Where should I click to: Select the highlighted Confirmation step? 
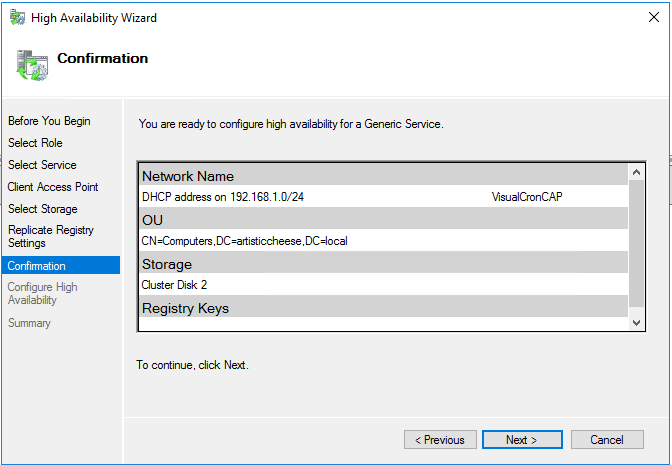tap(37, 266)
